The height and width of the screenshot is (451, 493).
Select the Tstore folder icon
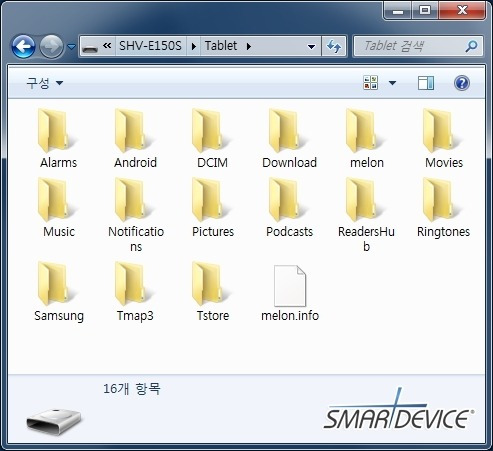[x=212, y=284]
